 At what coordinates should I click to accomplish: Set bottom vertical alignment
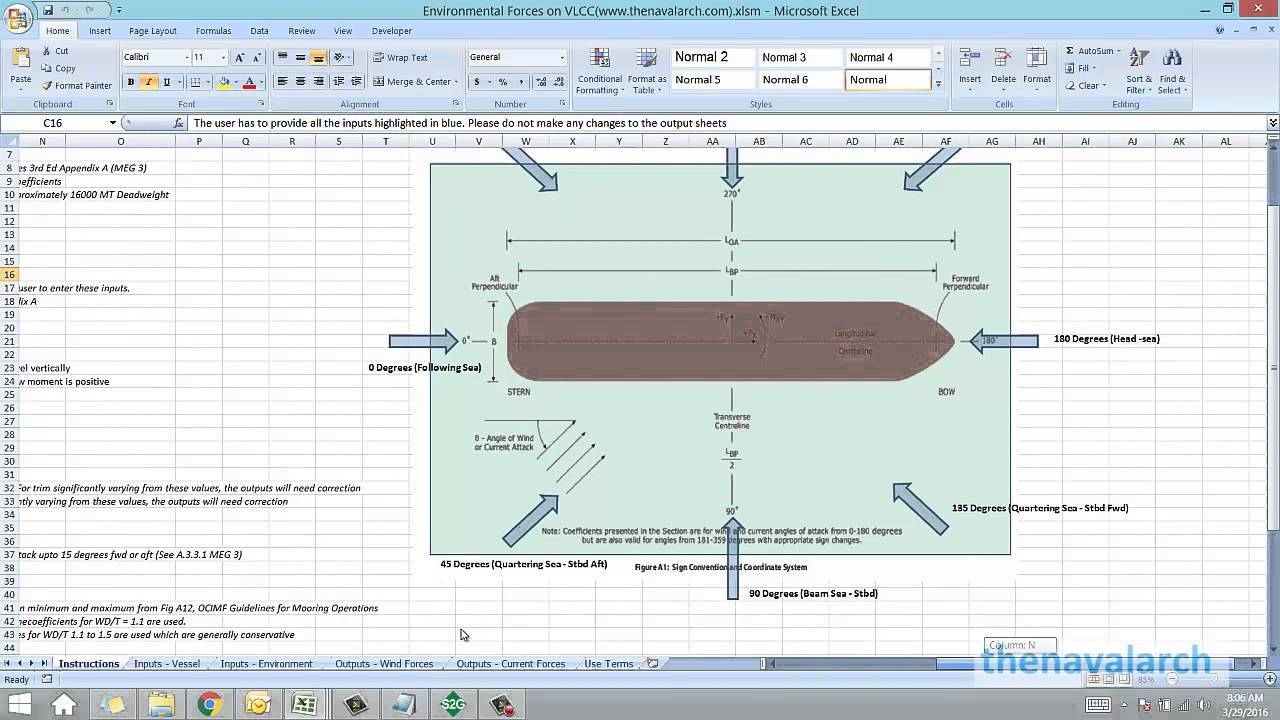pyautogui.click(x=318, y=57)
